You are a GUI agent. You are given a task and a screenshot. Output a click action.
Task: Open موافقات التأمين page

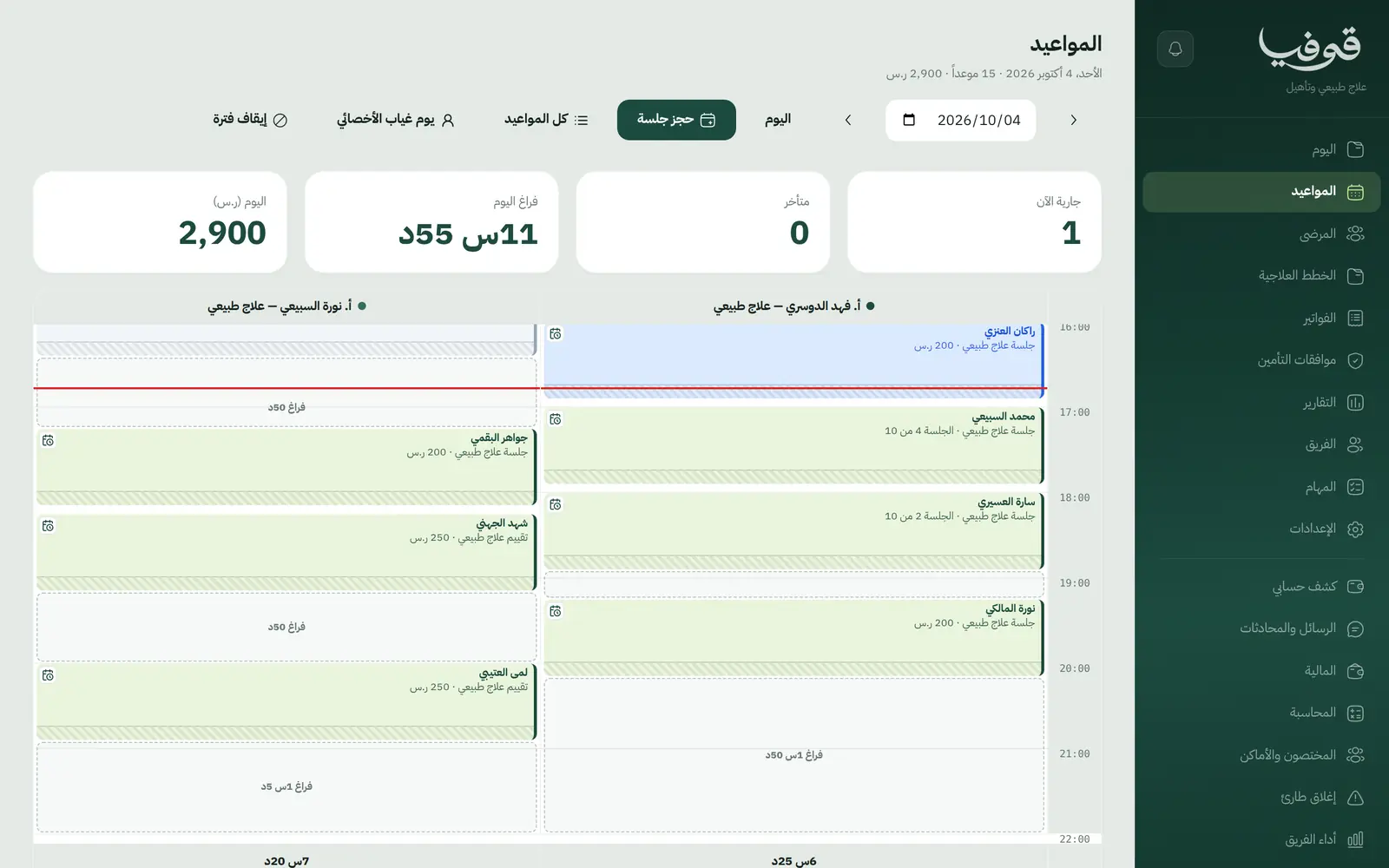coord(1261,359)
